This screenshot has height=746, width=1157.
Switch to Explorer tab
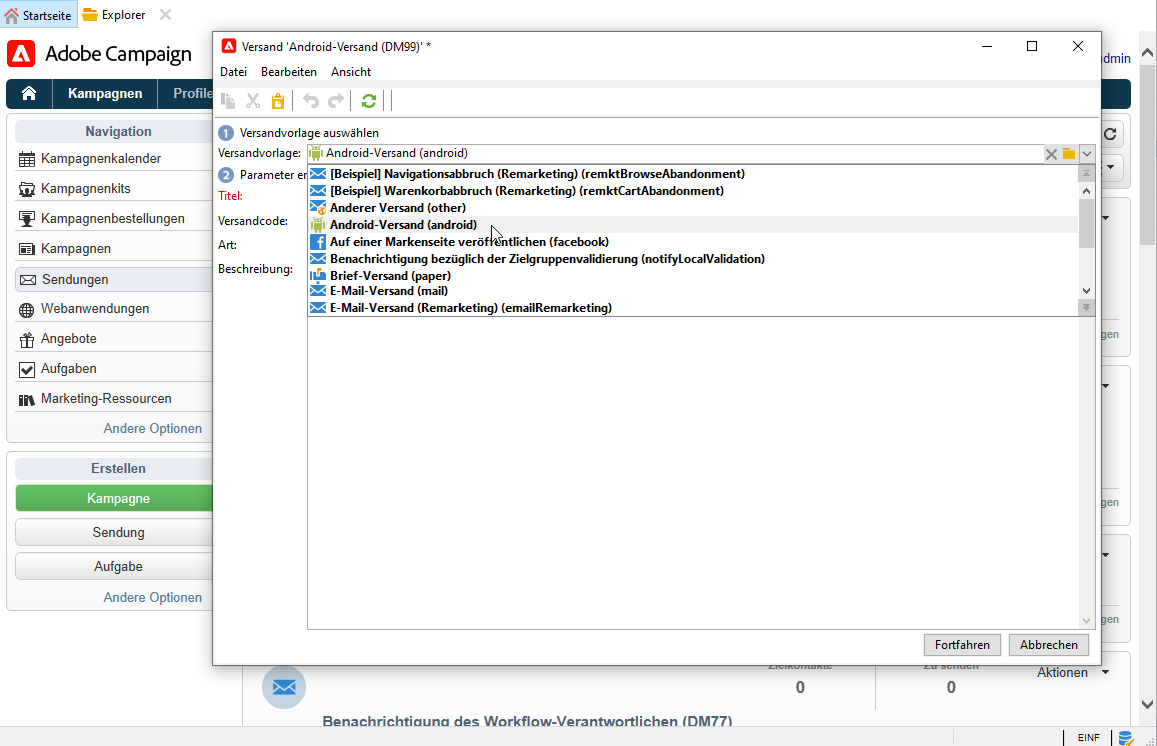(x=114, y=15)
